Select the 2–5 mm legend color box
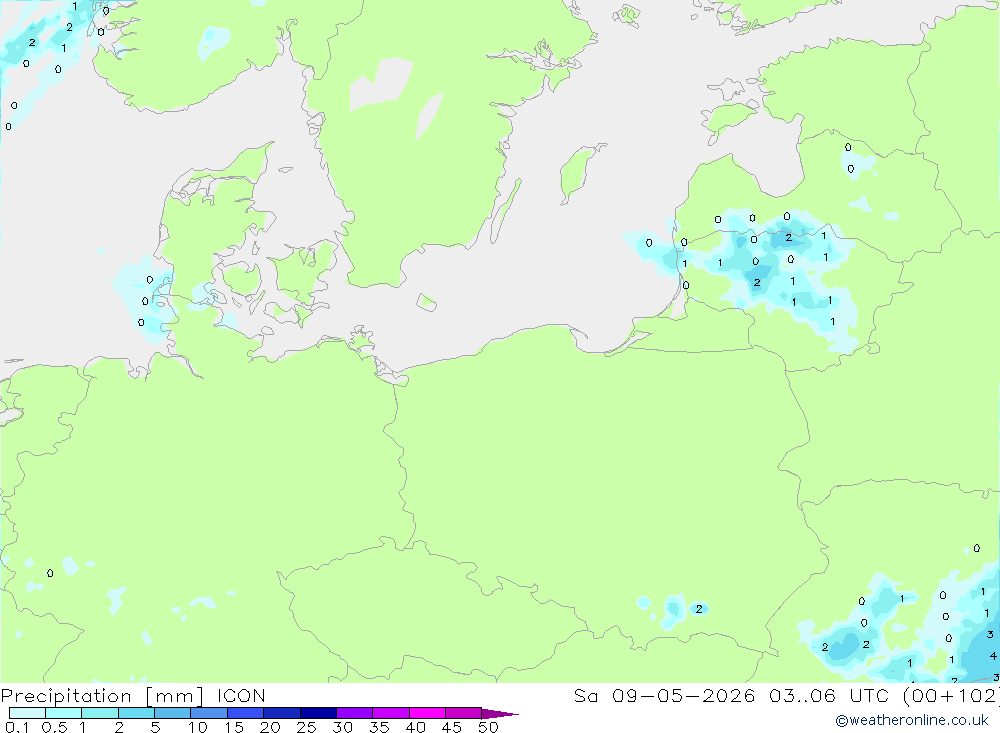Viewport: 1000px width, 733px height. (136, 713)
